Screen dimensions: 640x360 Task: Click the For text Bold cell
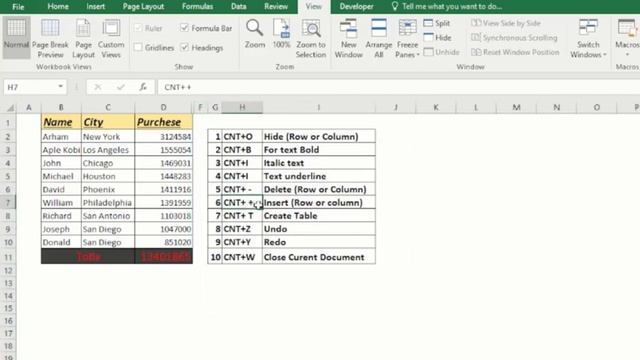point(319,150)
